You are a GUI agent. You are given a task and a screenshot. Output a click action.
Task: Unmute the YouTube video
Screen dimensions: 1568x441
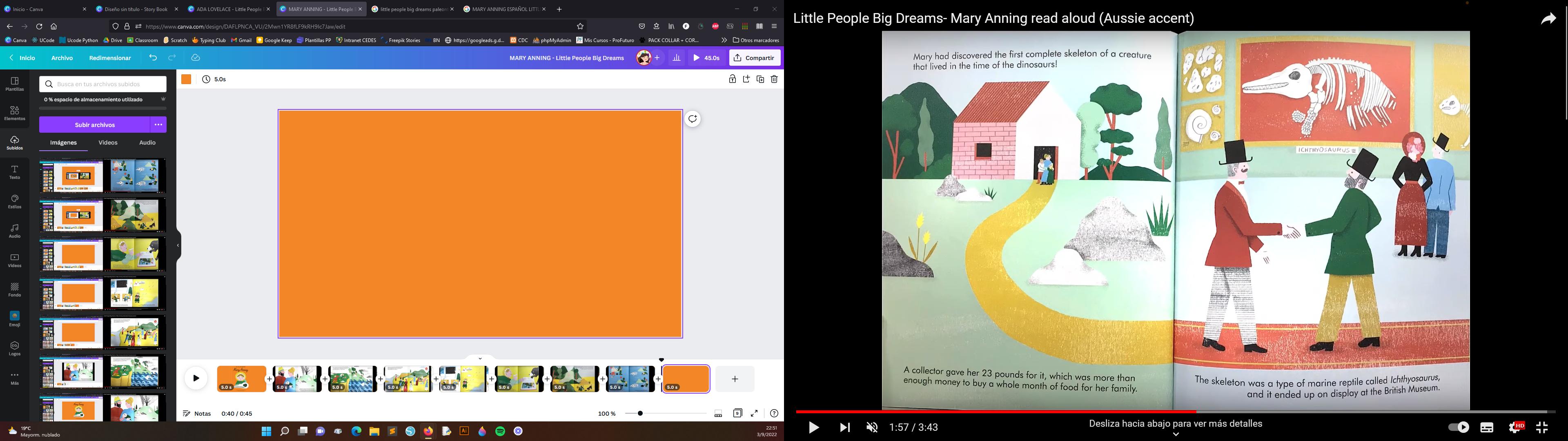[x=872, y=428]
